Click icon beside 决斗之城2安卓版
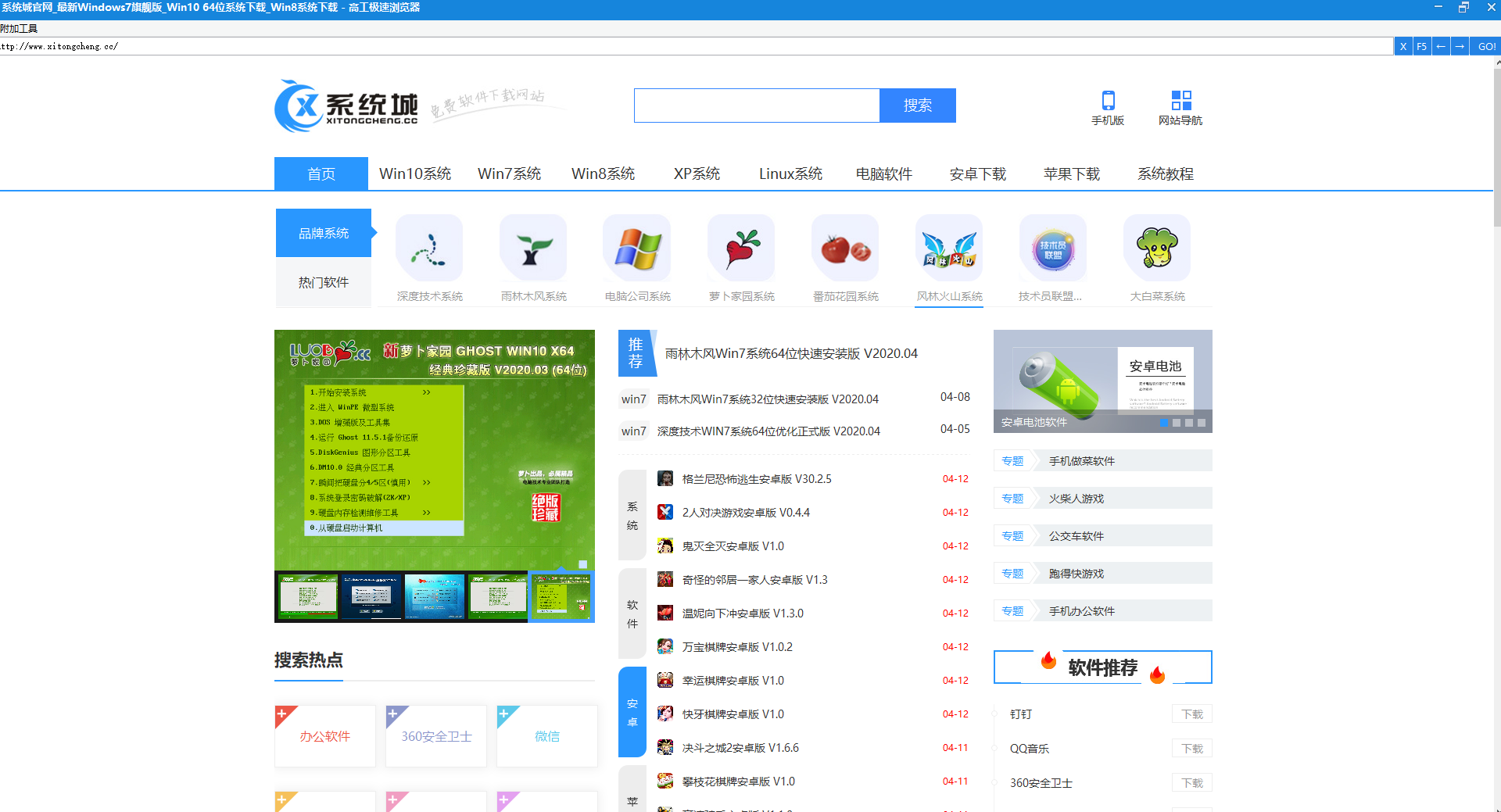 coord(665,747)
